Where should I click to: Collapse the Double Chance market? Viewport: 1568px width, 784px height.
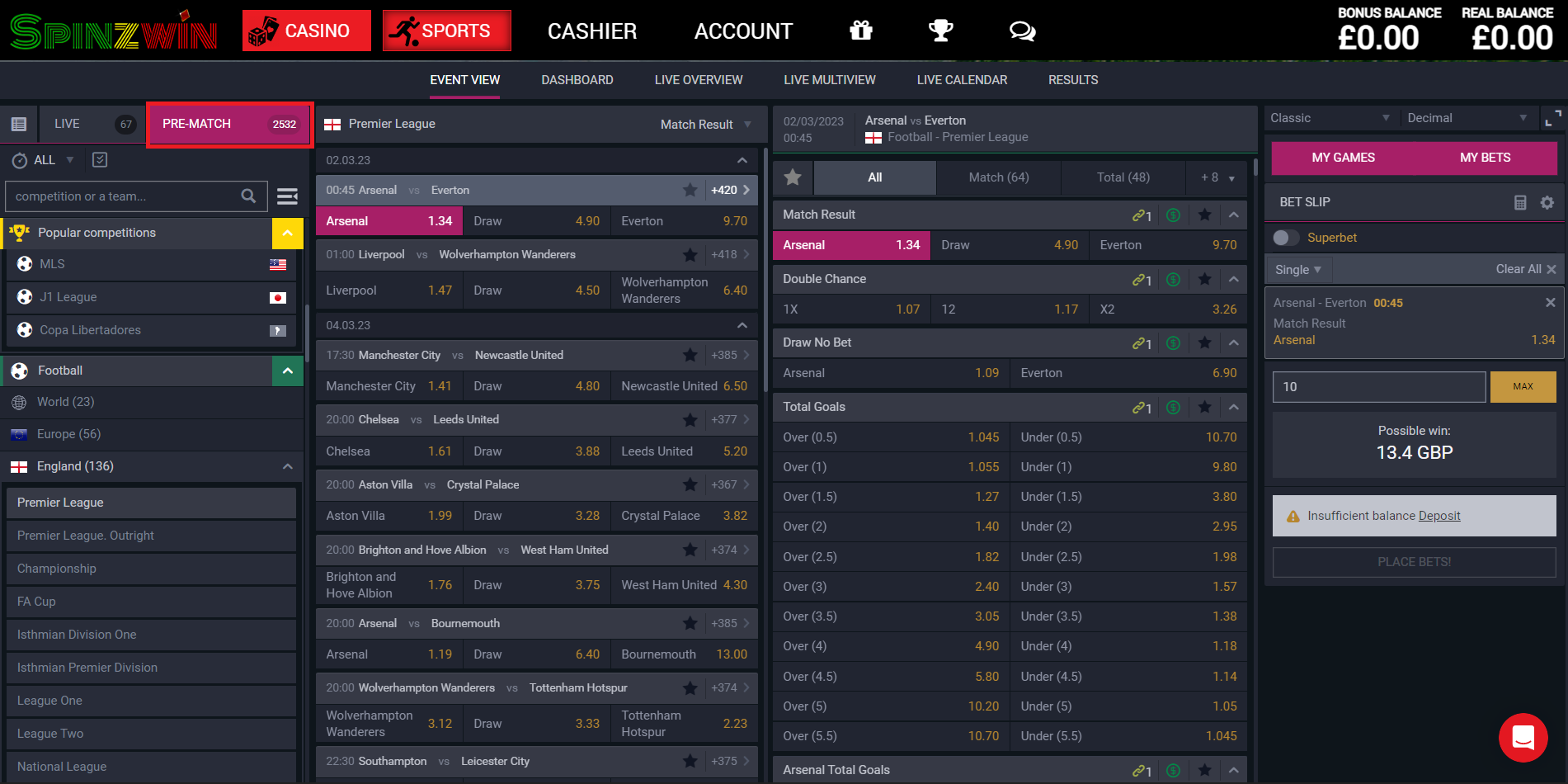[1233, 279]
